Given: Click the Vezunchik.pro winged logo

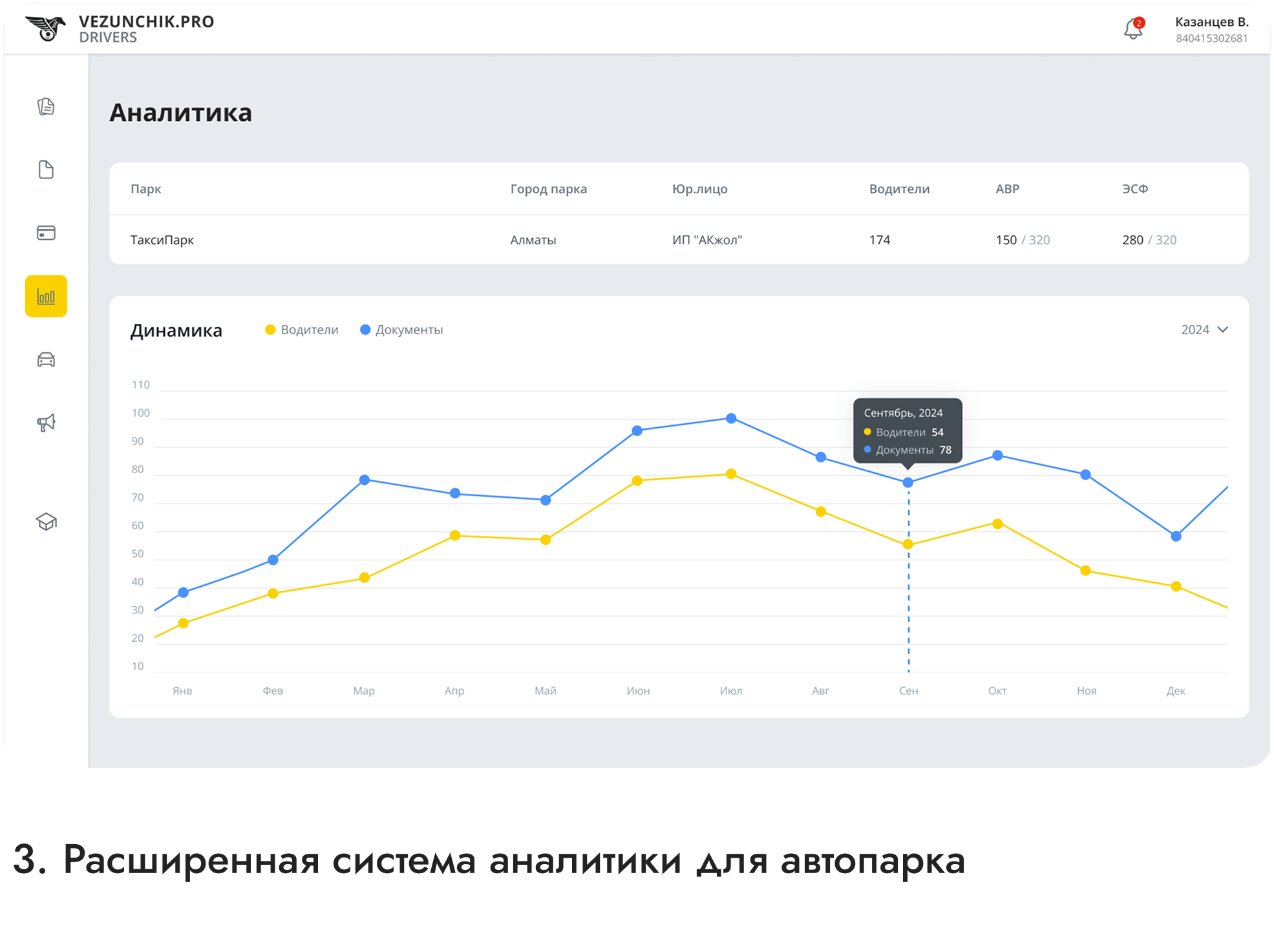Looking at the screenshot, I should [x=45, y=28].
